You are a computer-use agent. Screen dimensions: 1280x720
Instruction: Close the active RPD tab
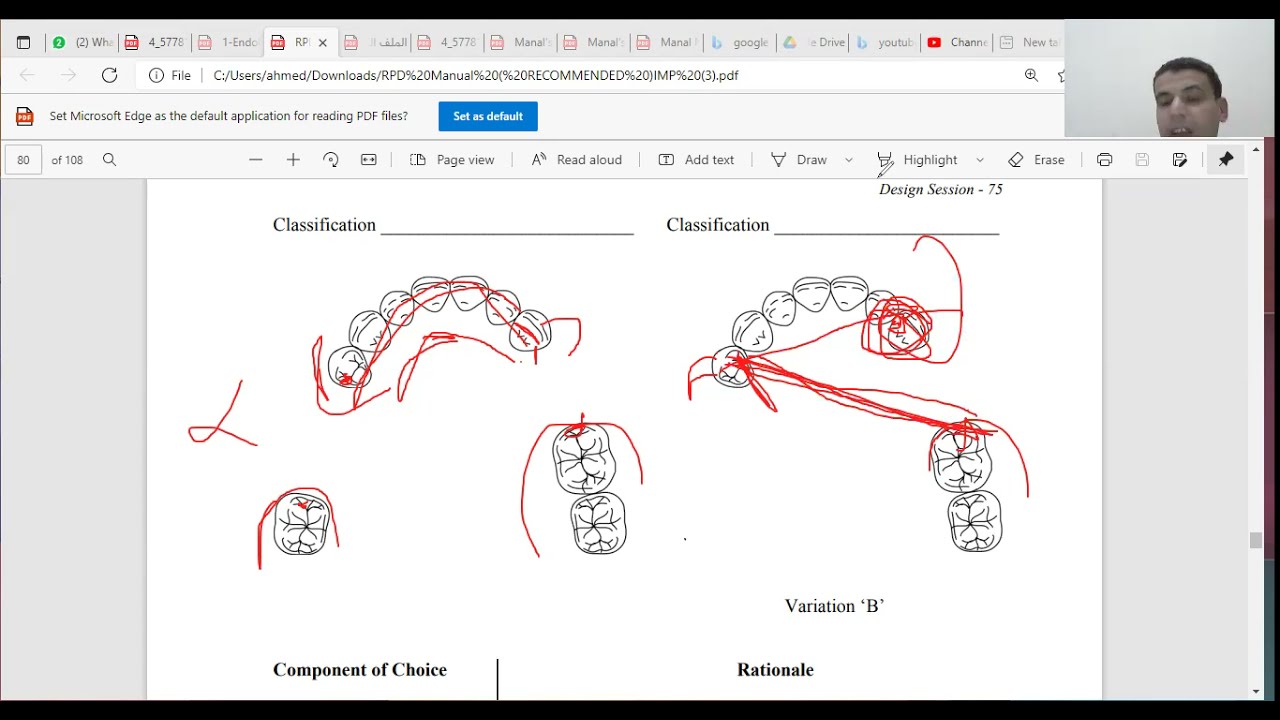[x=322, y=43]
